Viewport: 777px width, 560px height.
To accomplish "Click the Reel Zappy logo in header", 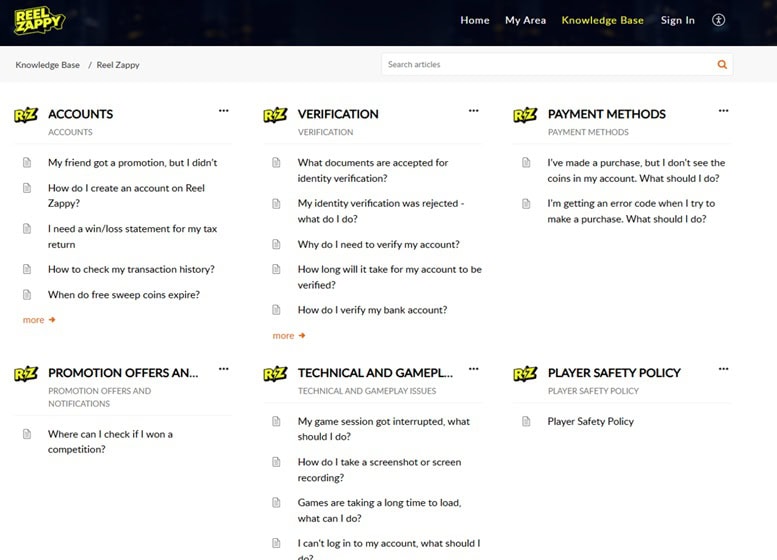I will [x=40, y=20].
